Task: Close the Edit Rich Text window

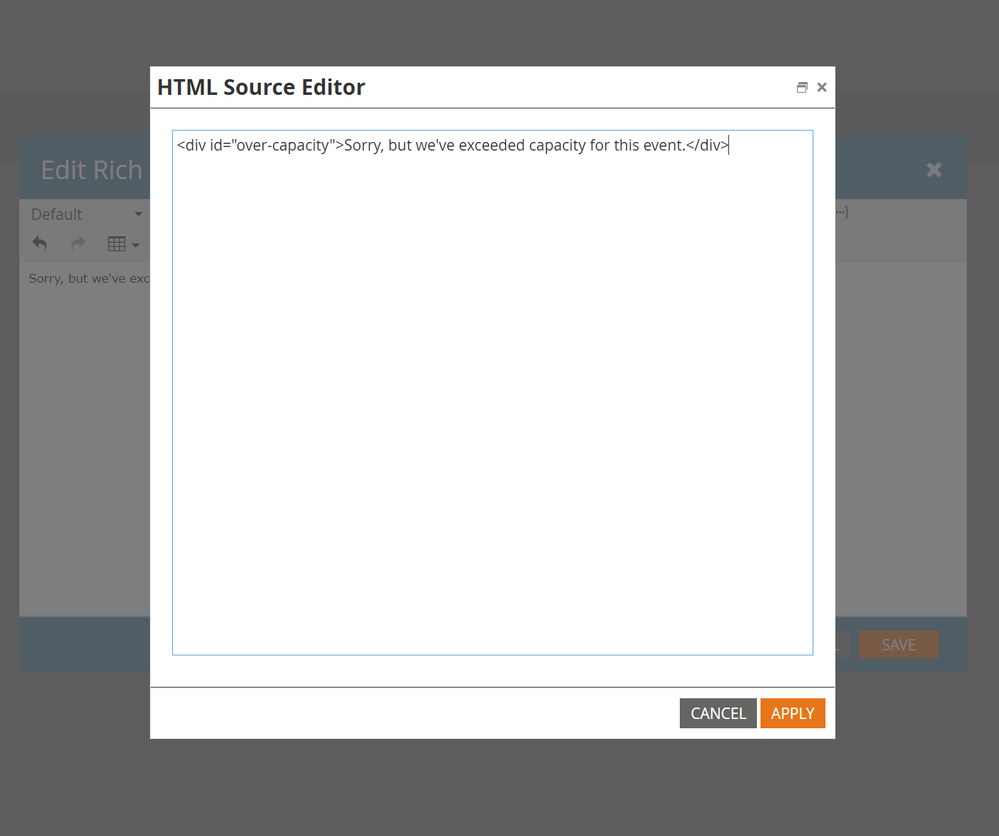Action: pyautogui.click(x=934, y=170)
